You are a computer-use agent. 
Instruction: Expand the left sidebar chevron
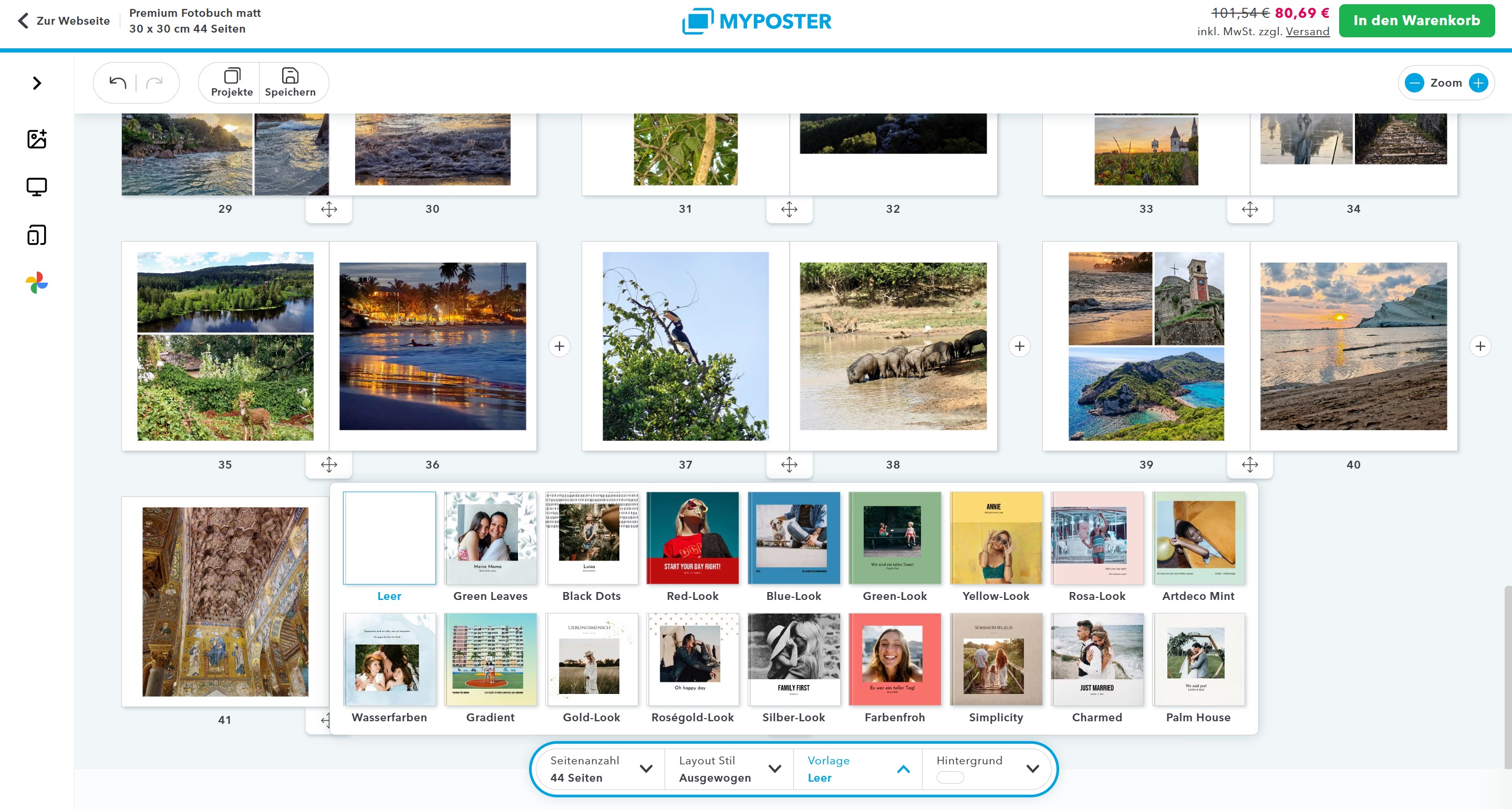coord(36,83)
